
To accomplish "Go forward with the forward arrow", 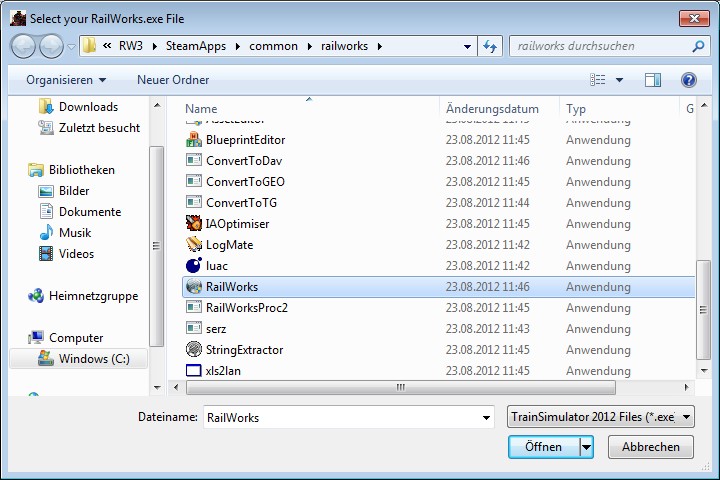I will tap(51, 46).
